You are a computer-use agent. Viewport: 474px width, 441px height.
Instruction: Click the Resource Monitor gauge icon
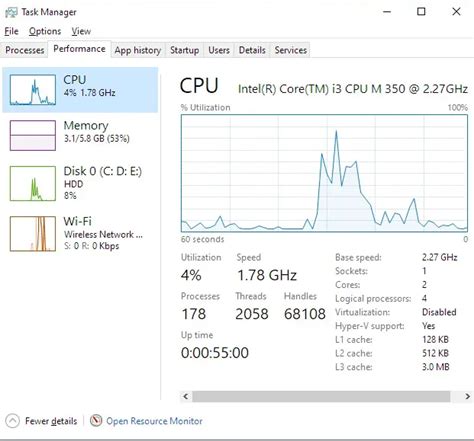[x=96, y=420]
